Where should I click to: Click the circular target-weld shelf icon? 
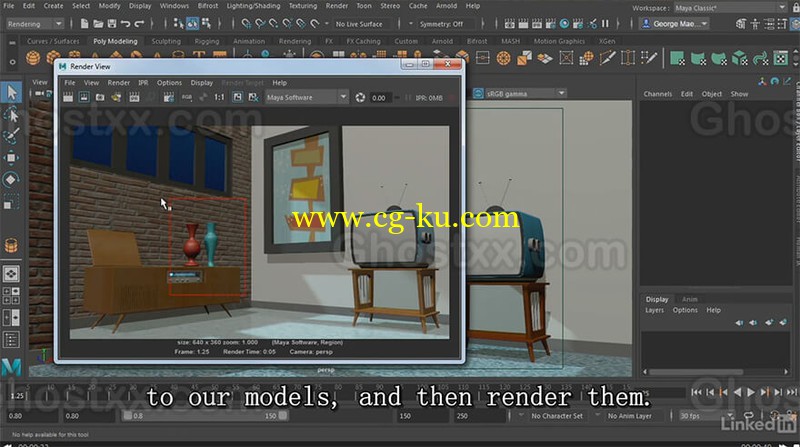point(504,58)
